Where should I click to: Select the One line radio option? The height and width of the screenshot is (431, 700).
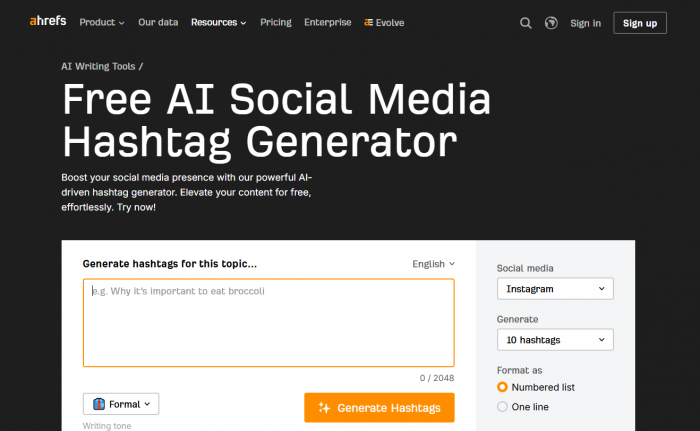click(502, 406)
